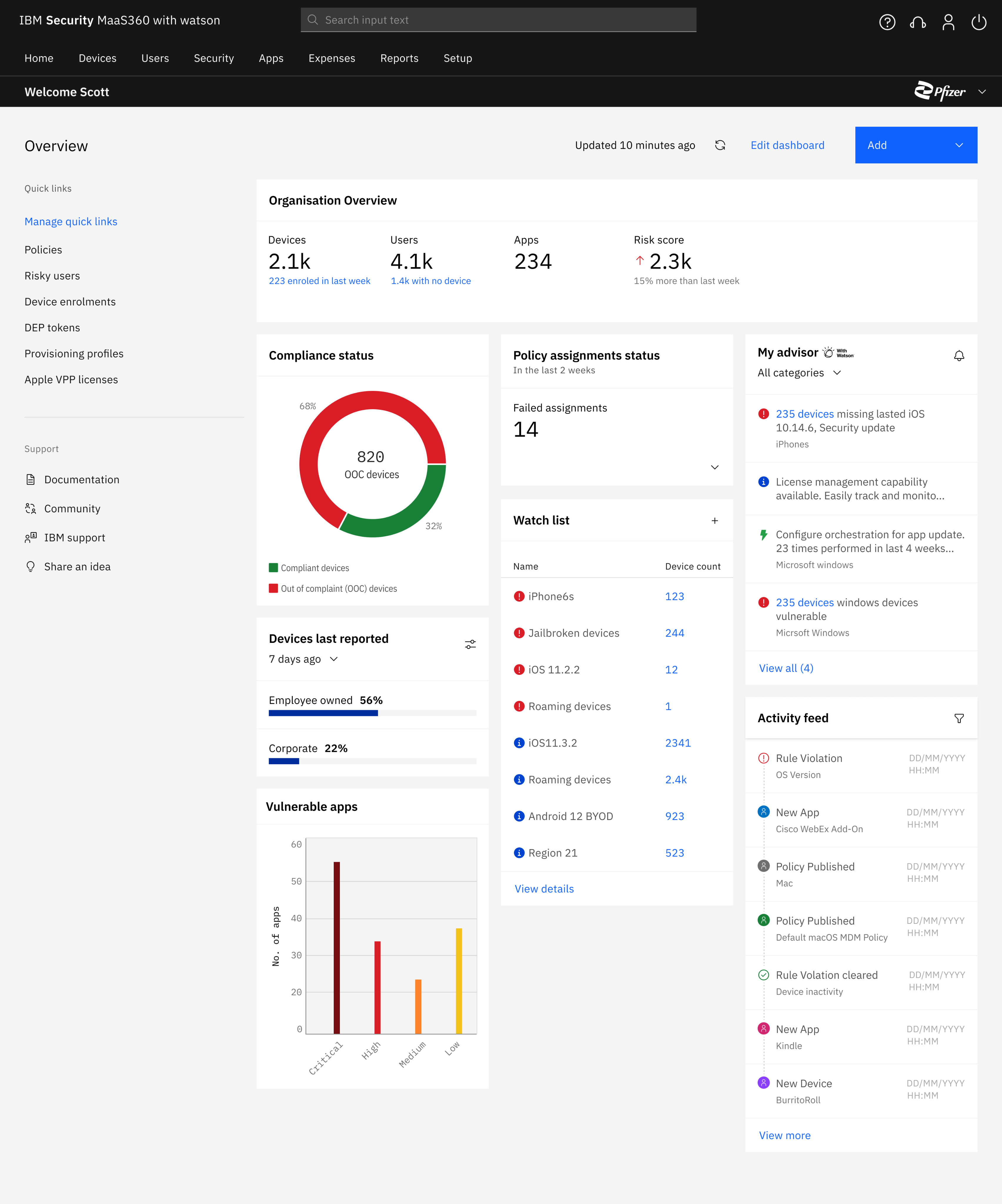Filter the Activity feed
Screen dimensions: 1002x1204
pyautogui.click(x=958, y=718)
